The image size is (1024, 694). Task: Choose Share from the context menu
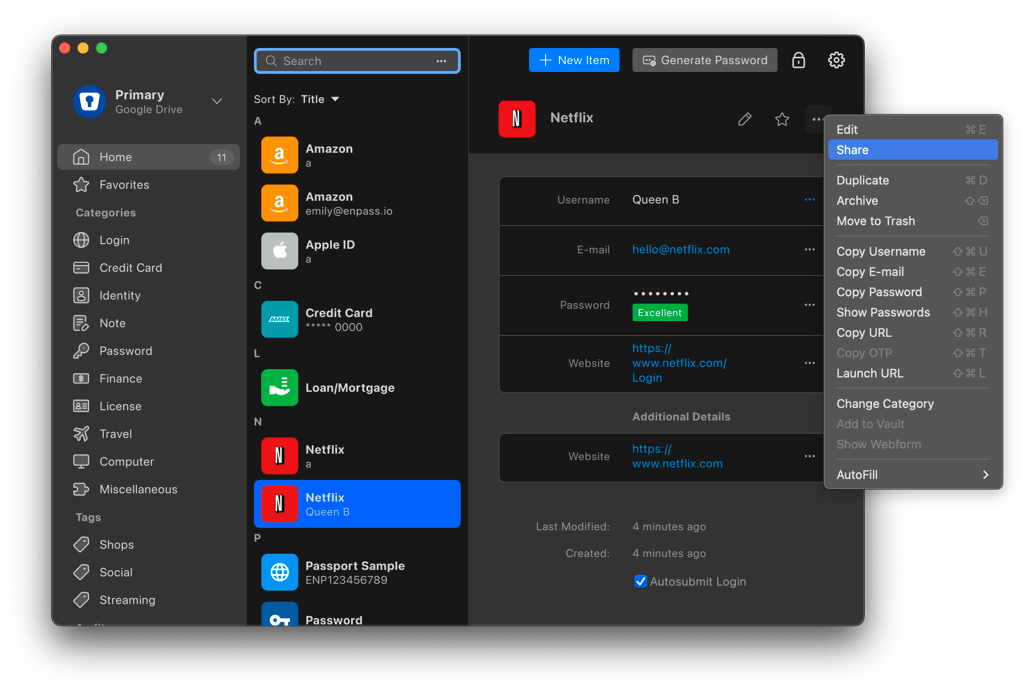click(912, 150)
